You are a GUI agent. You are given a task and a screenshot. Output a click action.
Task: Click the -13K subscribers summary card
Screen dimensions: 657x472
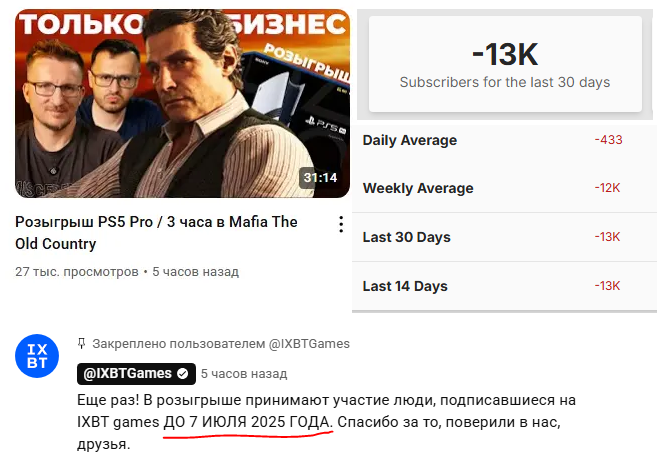click(x=505, y=64)
